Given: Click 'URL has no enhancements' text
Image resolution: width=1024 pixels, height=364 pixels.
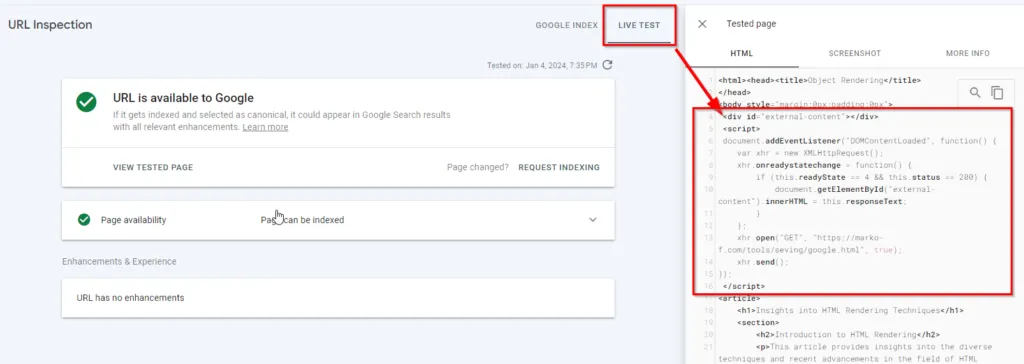Looking at the screenshot, I should [131, 298].
